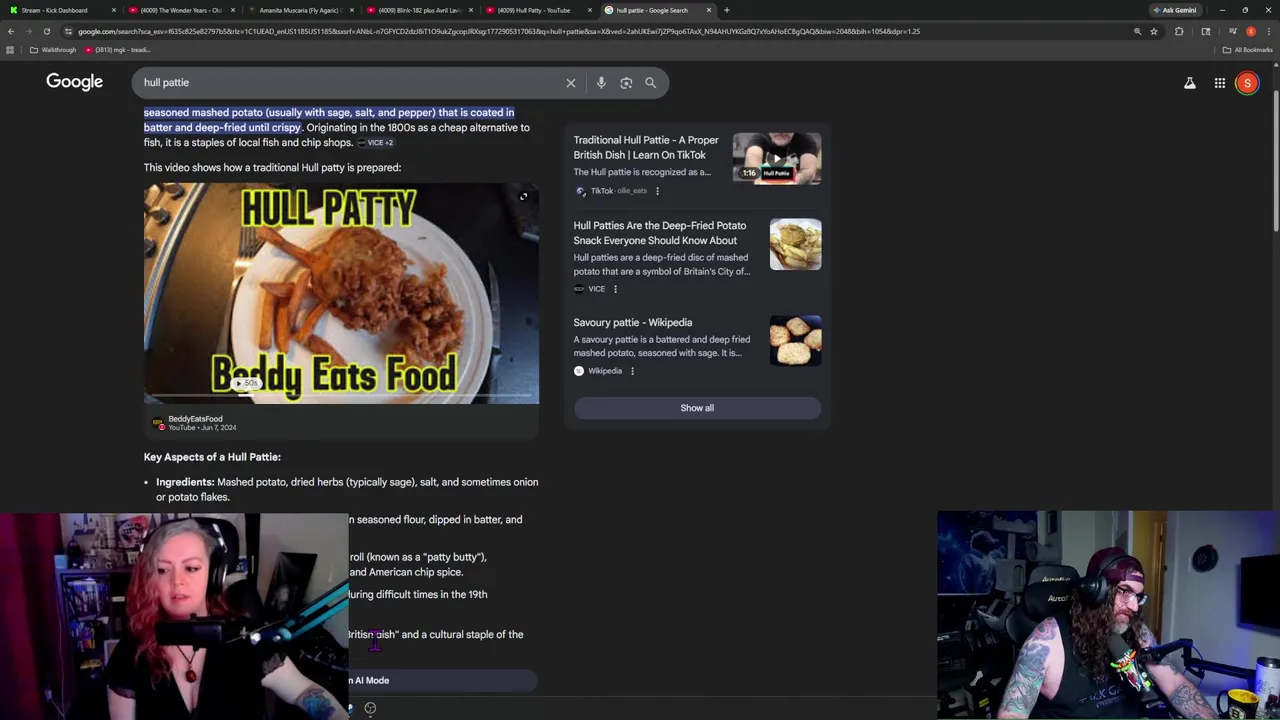Click the VICE +2 source chip
This screenshot has height=720, width=1280.
point(375,143)
